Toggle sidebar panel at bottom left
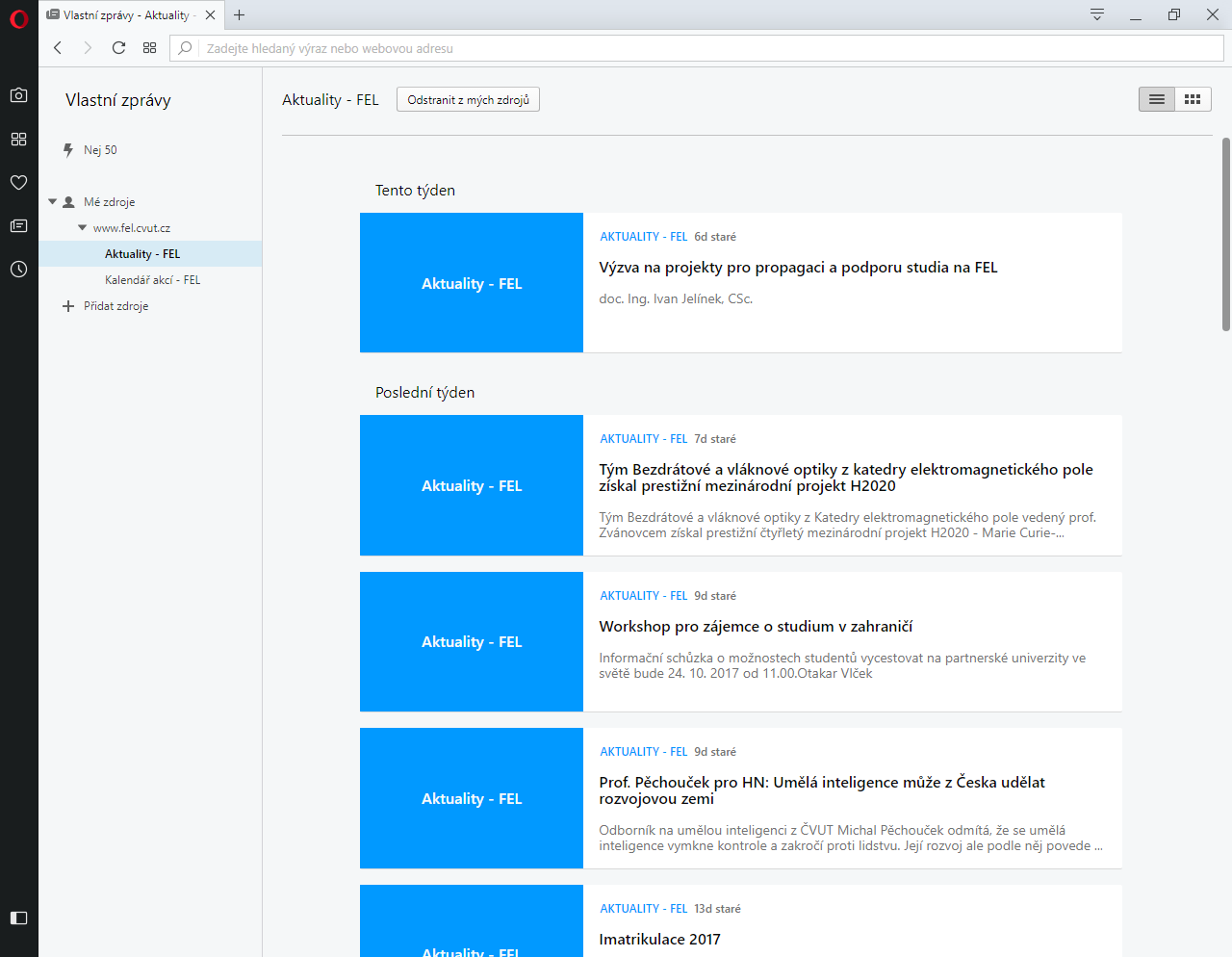This screenshot has width=1232, height=957. [18, 918]
